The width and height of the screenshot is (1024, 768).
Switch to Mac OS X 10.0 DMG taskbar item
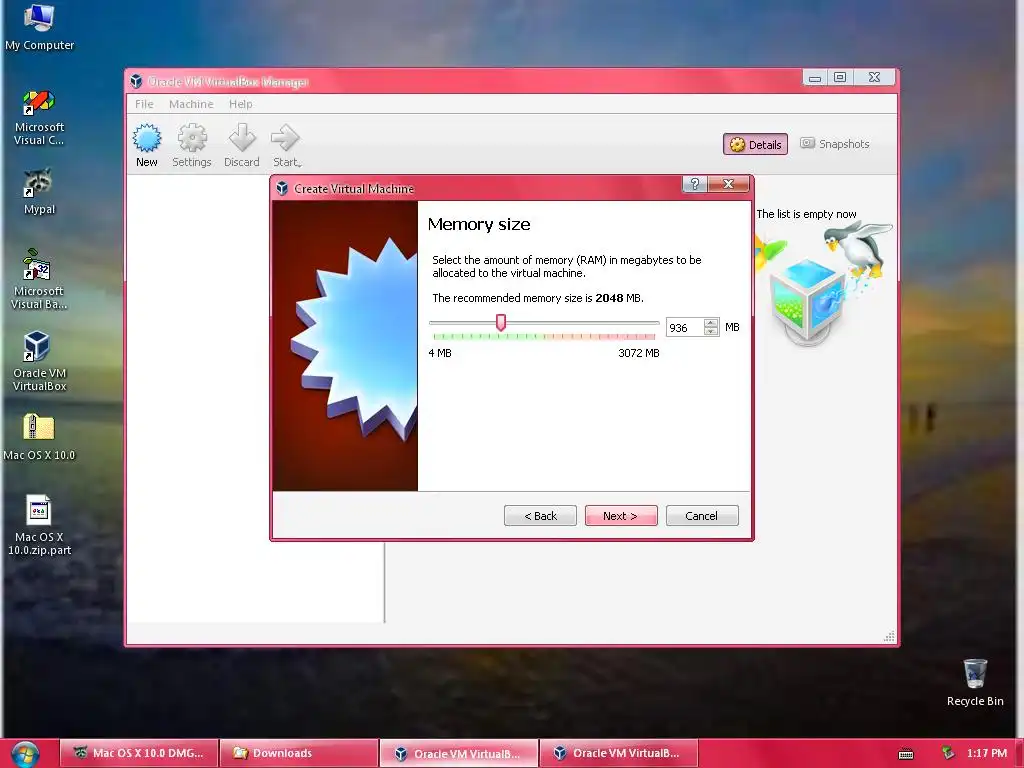click(138, 753)
